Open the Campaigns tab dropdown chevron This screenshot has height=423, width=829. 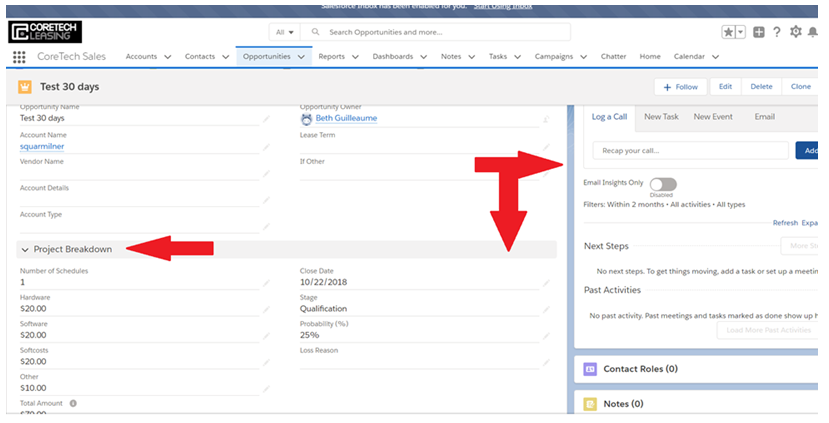click(584, 57)
